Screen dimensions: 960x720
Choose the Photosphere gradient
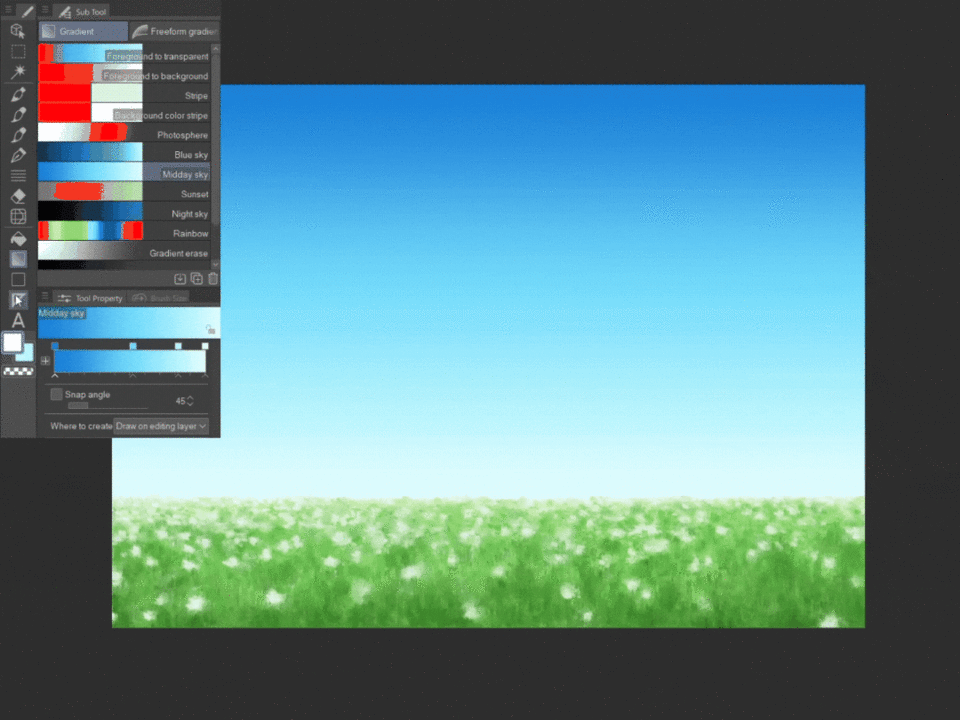[x=124, y=132]
